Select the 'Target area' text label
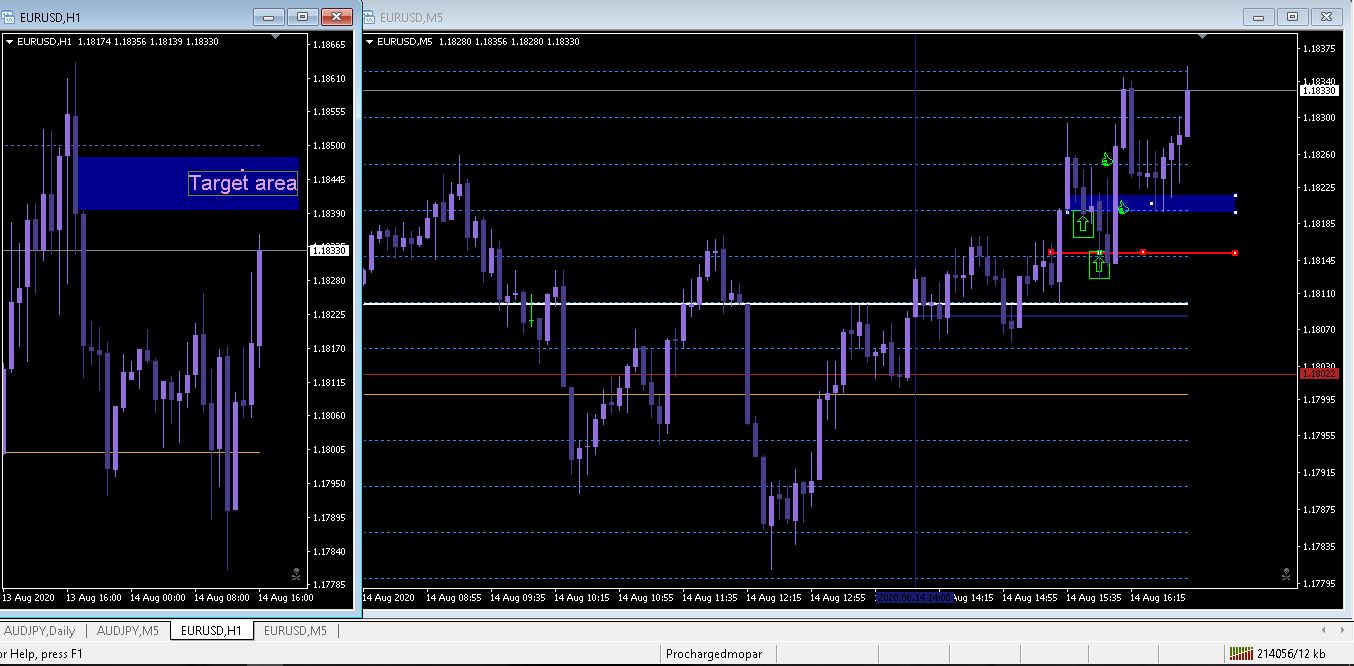 pyautogui.click(x=243, y=183)
